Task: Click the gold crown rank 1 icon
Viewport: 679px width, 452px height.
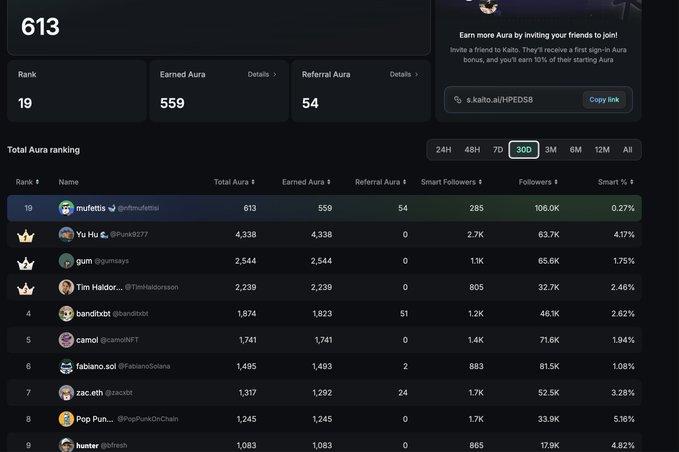Action: tap(26, 236)
